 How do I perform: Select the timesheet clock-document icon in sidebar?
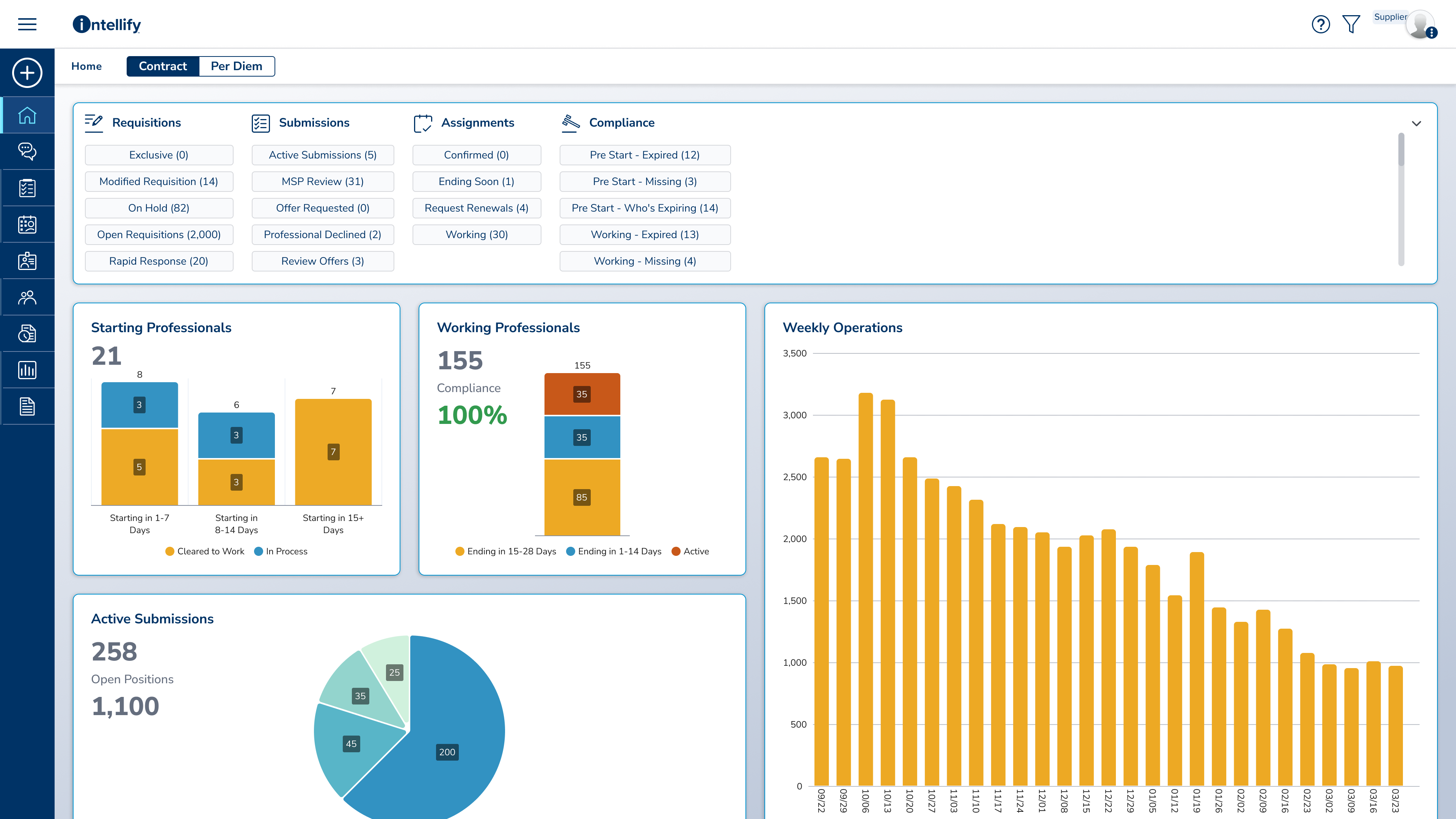click(27, 333)
